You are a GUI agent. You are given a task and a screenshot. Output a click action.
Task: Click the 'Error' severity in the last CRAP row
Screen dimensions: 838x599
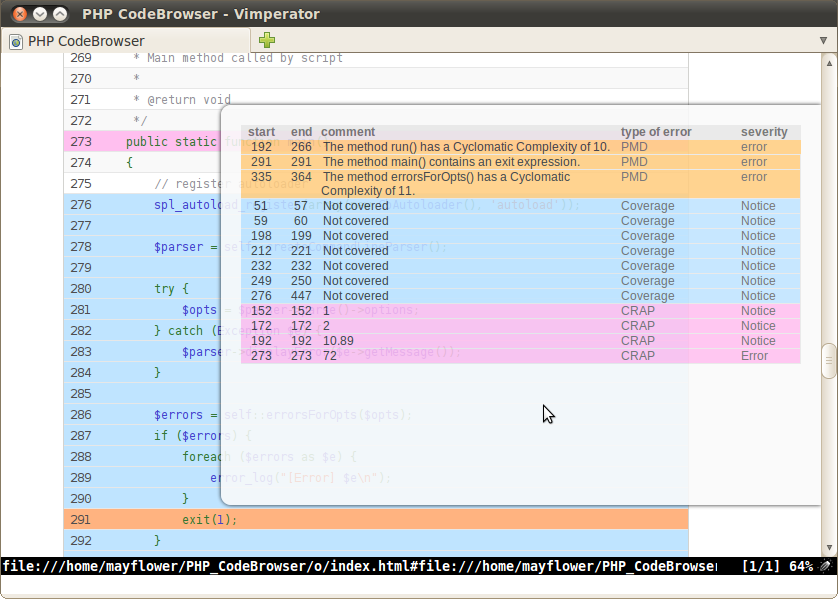point(754,356)
